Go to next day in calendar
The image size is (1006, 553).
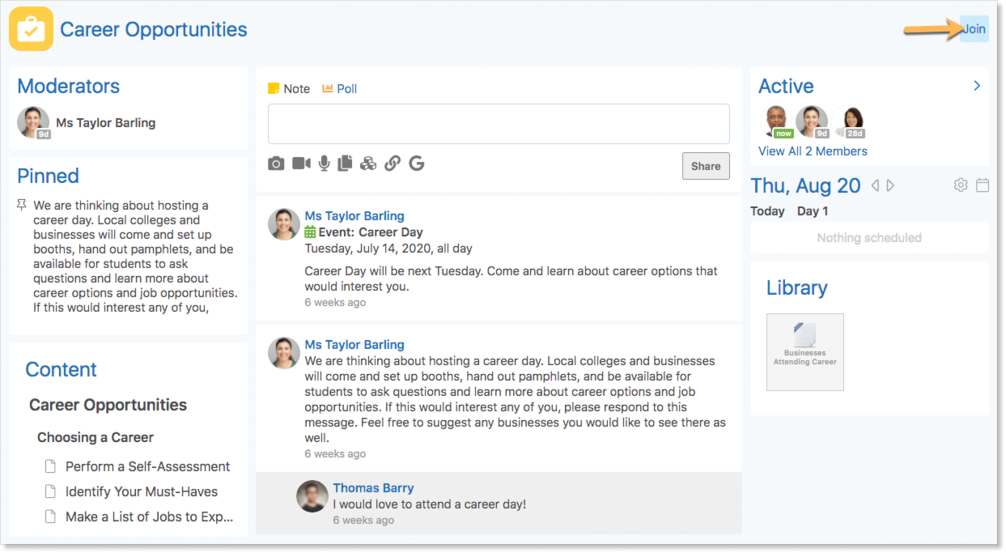[x=890, y=186]
